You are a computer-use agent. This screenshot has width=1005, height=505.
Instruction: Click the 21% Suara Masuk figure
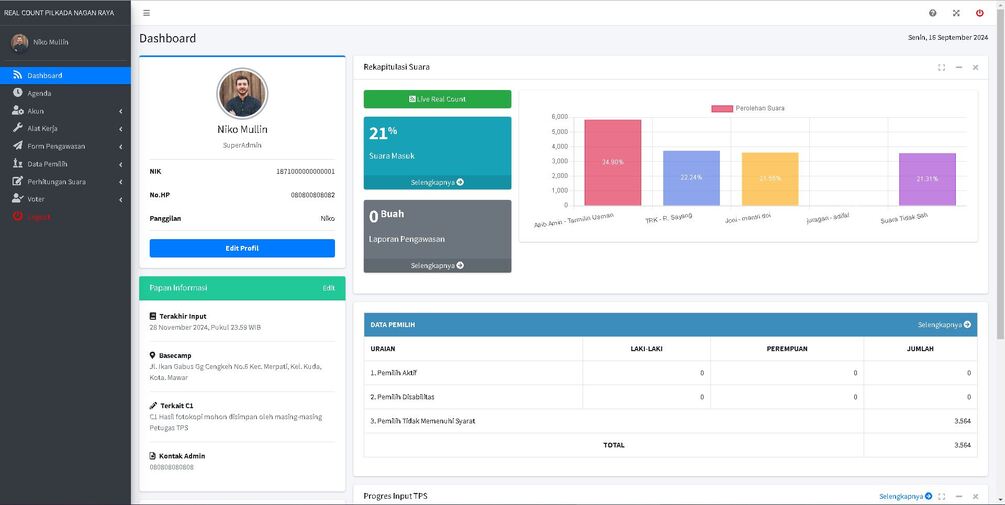coord(383,133)
